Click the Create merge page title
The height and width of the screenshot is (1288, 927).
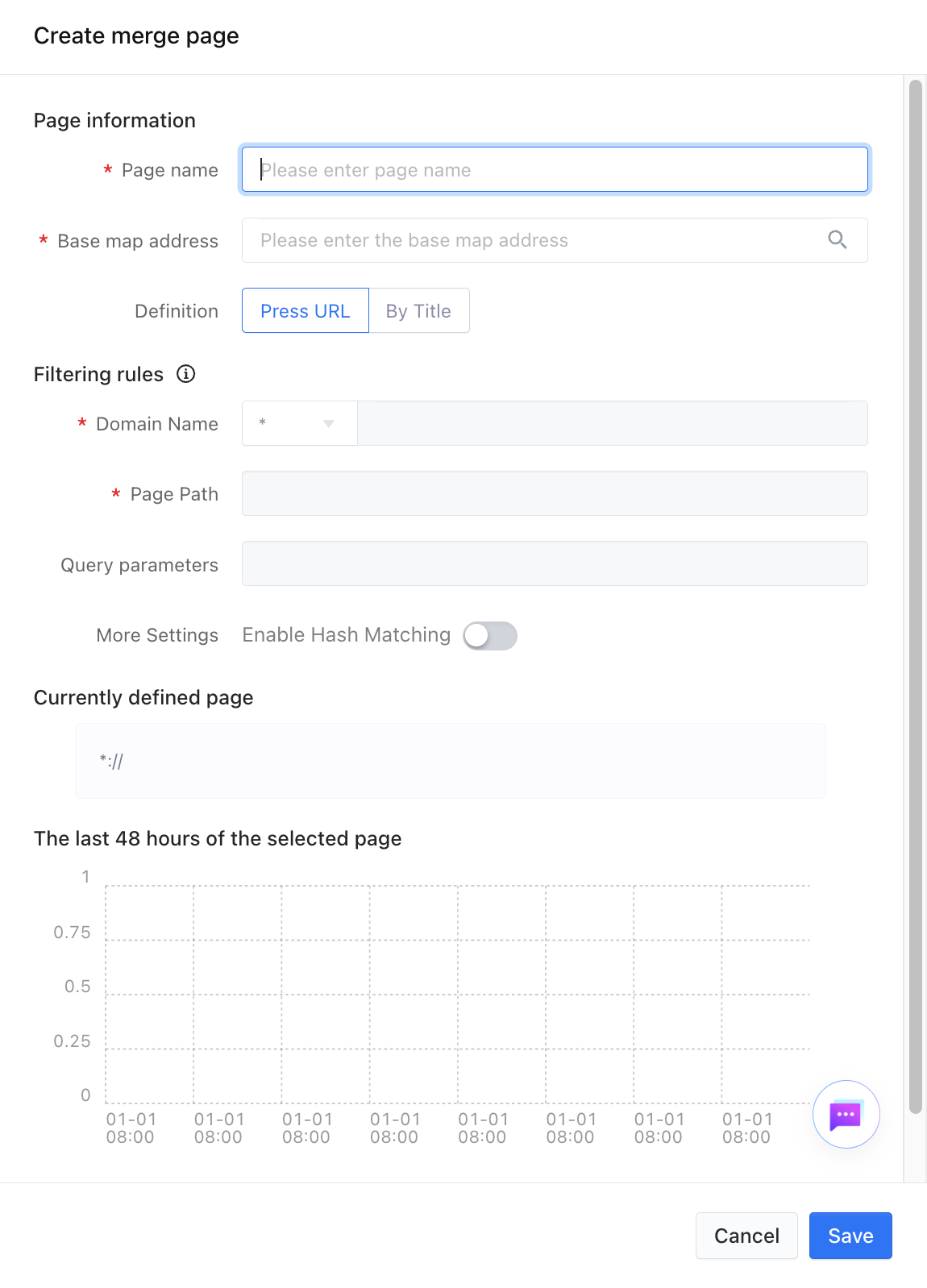(x=136, y=36)
